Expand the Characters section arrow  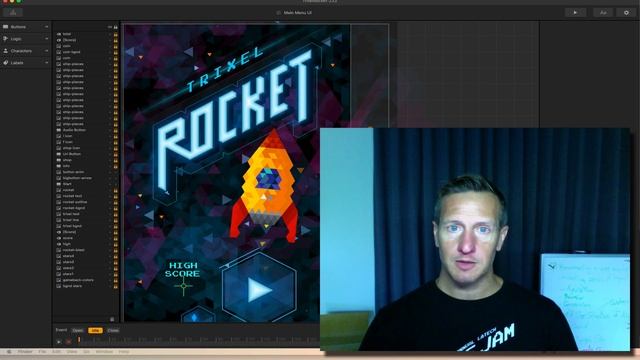pos(47,51)
